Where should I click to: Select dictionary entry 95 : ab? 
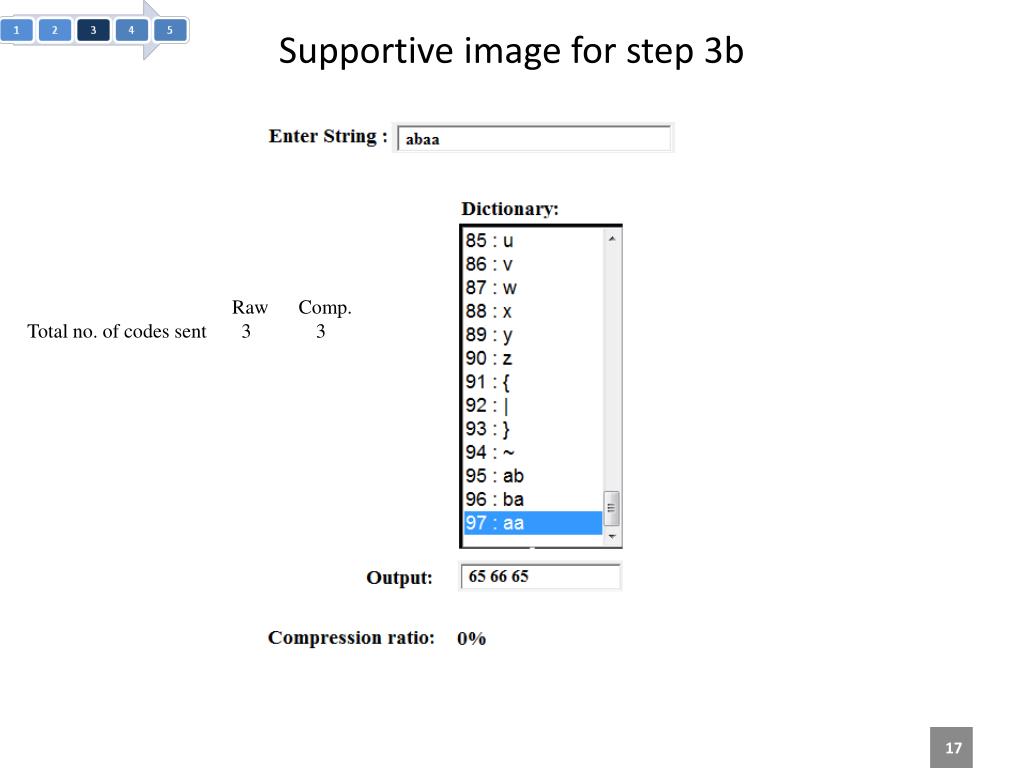pos(533,476)
